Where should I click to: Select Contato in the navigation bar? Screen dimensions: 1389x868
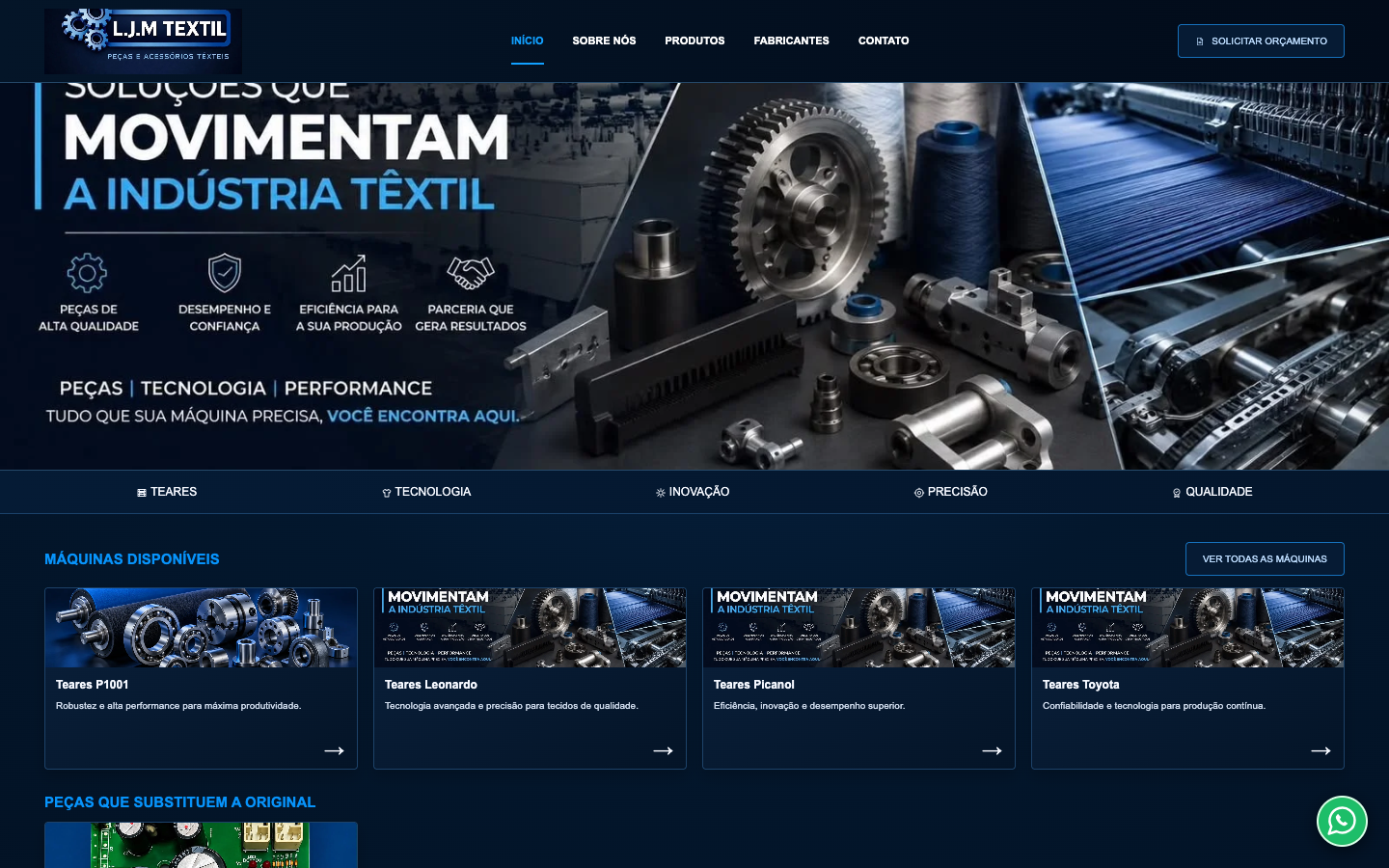(884, 41)
